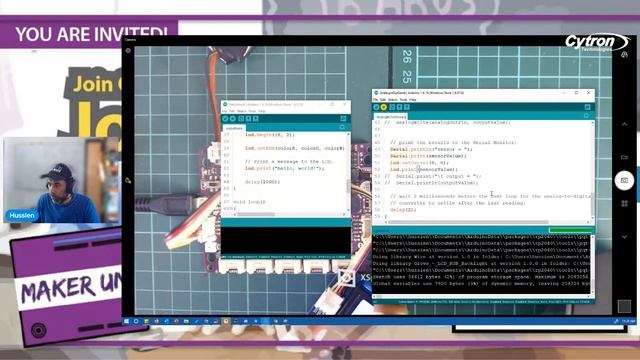Open Sketch menu in AnalogInOutSerial window
Screen dimensions: 640x360
coord(393,100)
